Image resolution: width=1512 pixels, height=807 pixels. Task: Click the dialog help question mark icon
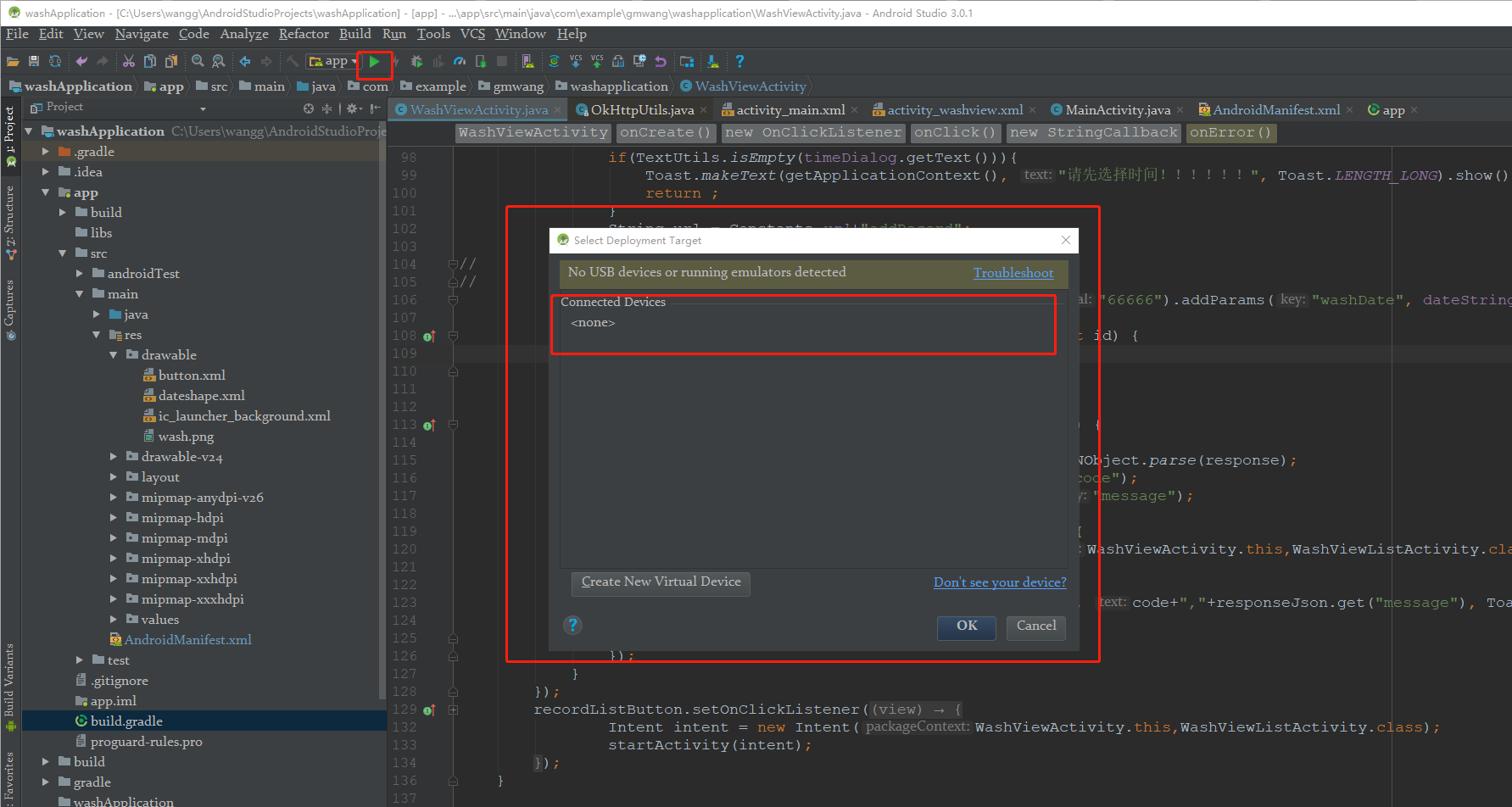click(x=572, y=625)
